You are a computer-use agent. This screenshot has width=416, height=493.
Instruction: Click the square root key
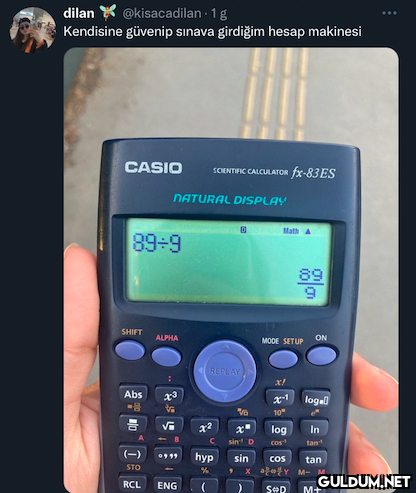coord(169,426)
